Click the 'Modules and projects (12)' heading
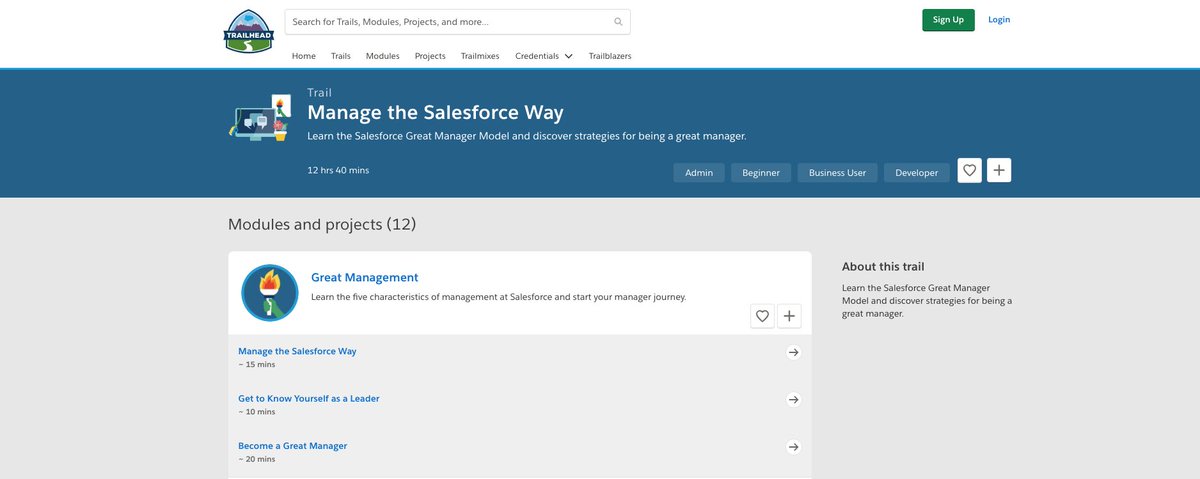 click(322, 224)
